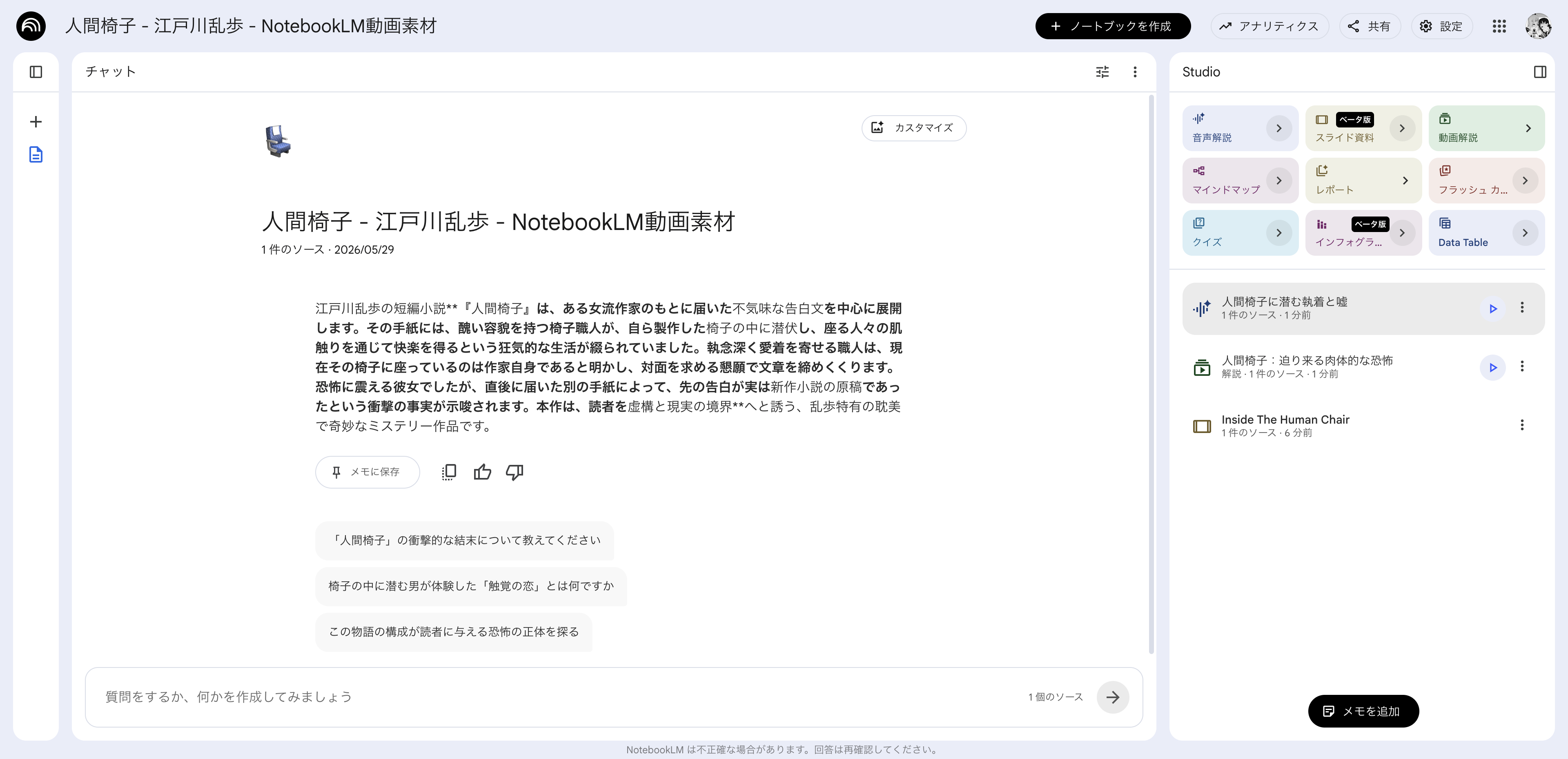Open Google apps grid icon
The height and width of the screenshot is (759, 1568).
tap(1499, 26)
